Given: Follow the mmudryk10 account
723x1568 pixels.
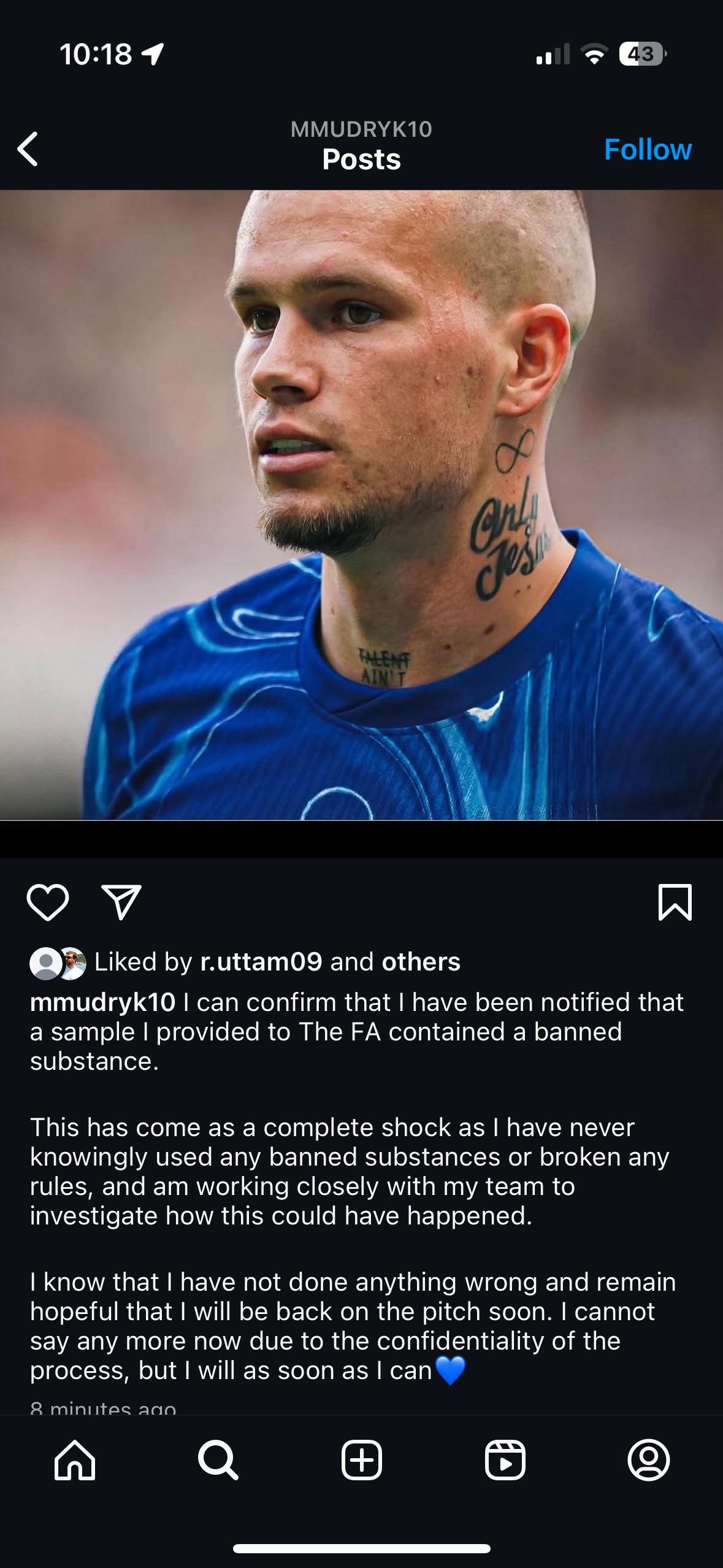Looking at the screenshot, I should tap(648, 149).
